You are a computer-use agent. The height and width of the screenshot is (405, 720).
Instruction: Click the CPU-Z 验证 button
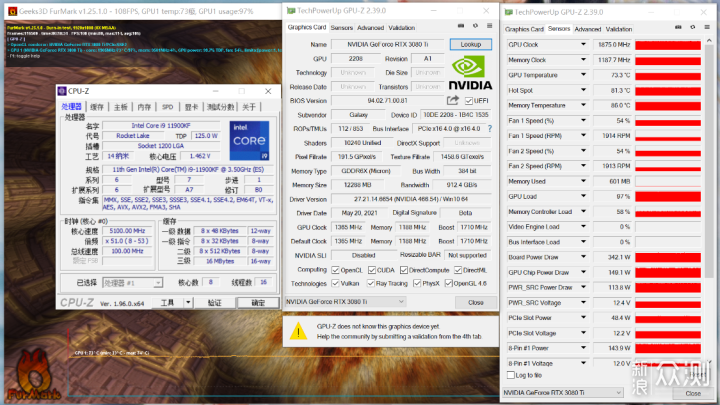[214, 303]
